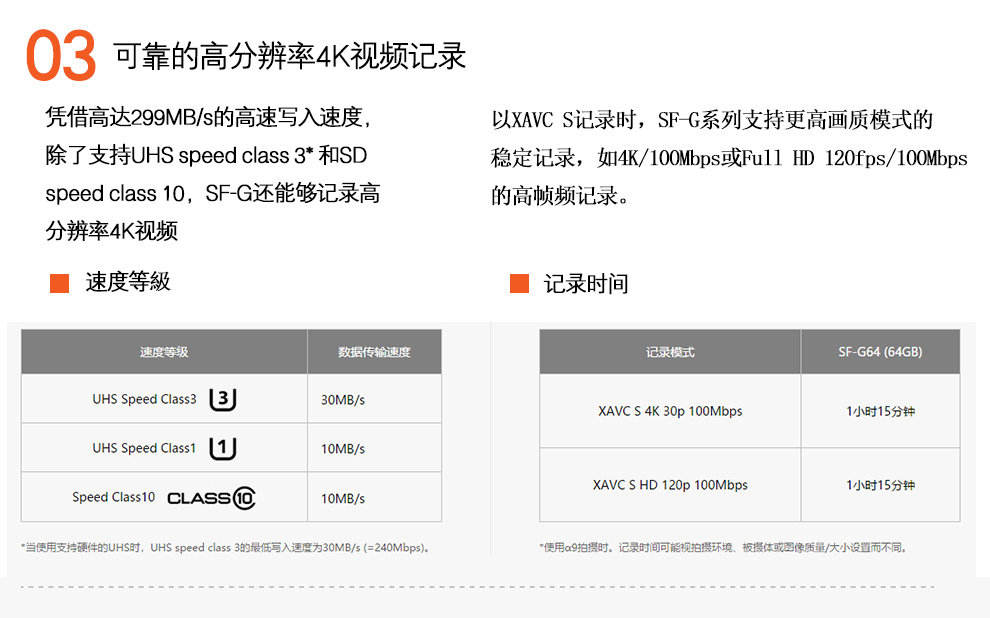Click the UHS Speed Class 1 logo icon
990x618 pixels.
click(223, 448)
